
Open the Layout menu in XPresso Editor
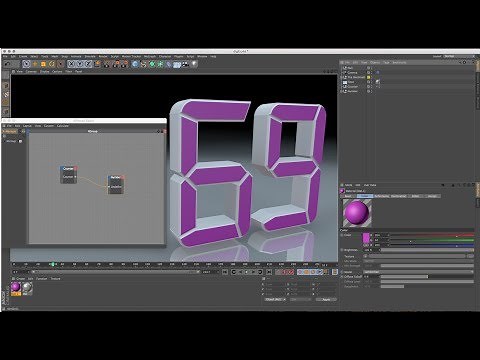[27, 126]
